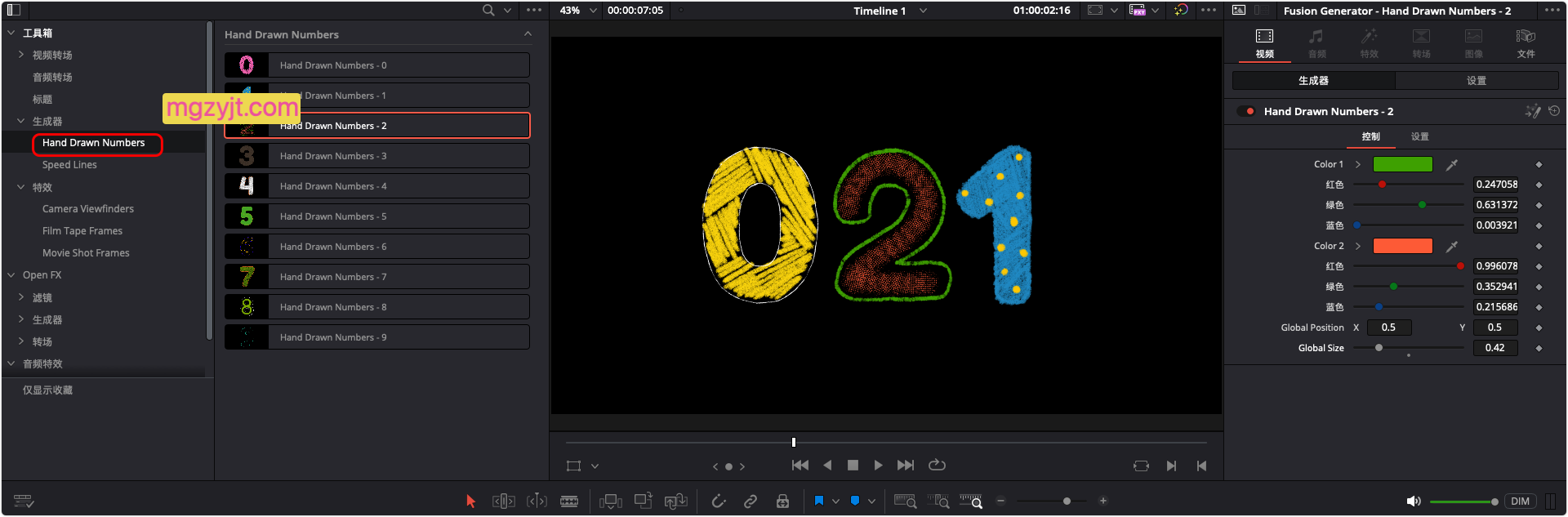Select the Speed Lines generator category
1568x517 pixels.
click(x=69, y=165)
